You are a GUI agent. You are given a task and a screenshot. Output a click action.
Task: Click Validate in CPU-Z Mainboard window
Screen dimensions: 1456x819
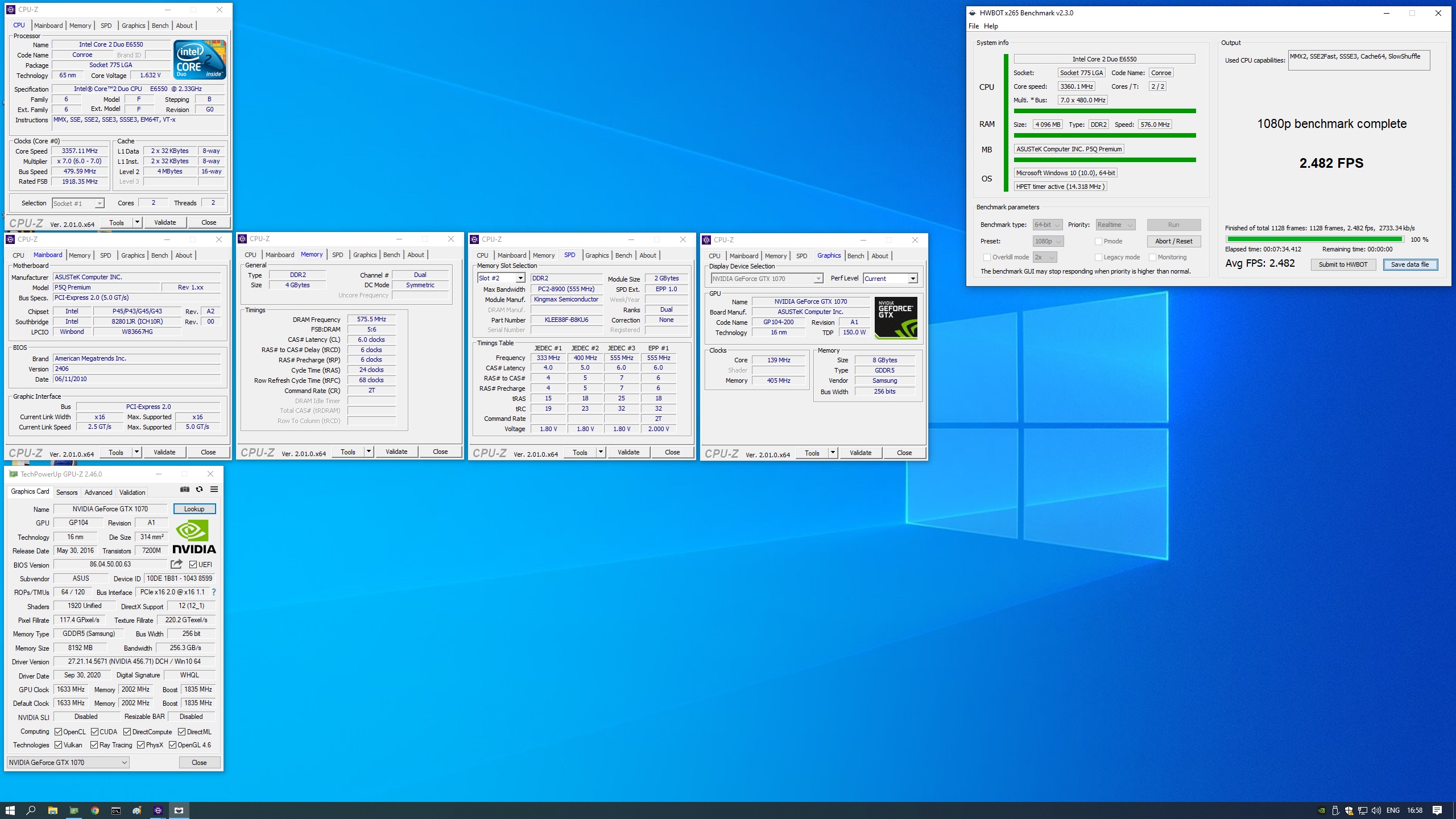pyautogui.click(x=164, y=452)
